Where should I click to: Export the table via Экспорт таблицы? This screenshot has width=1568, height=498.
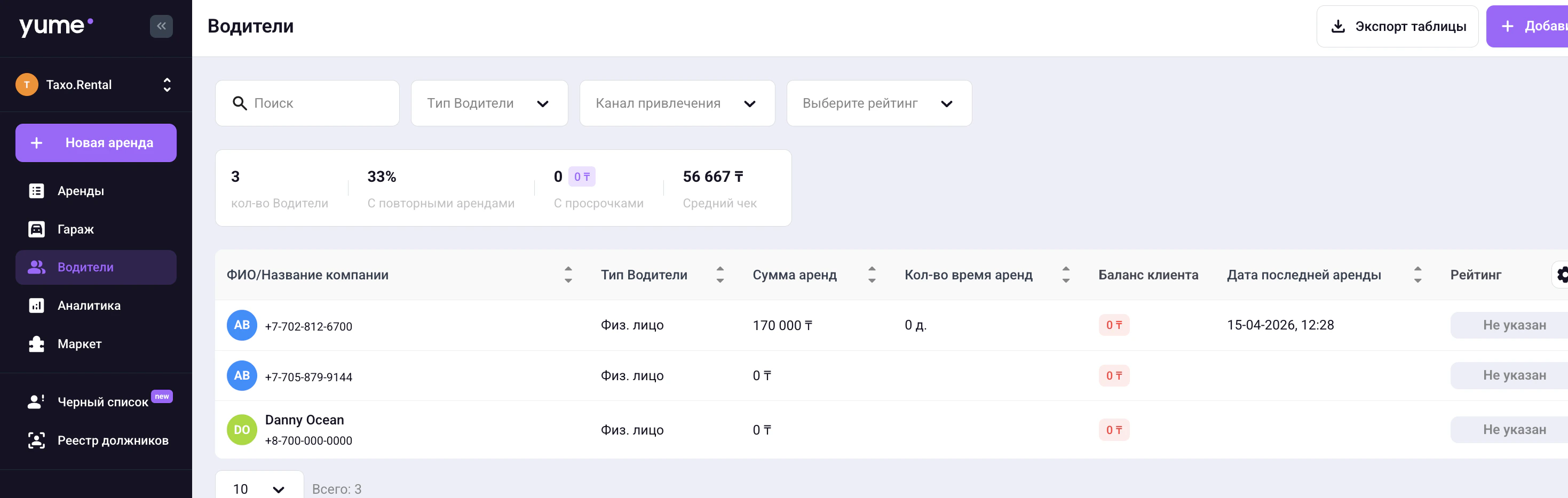[x=1397, y=26]
